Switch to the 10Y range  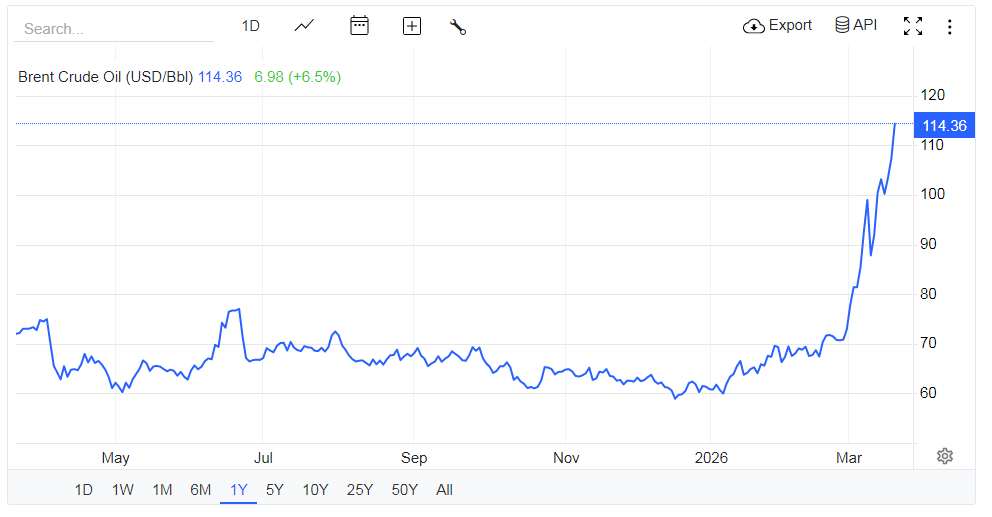coord(315,490)
